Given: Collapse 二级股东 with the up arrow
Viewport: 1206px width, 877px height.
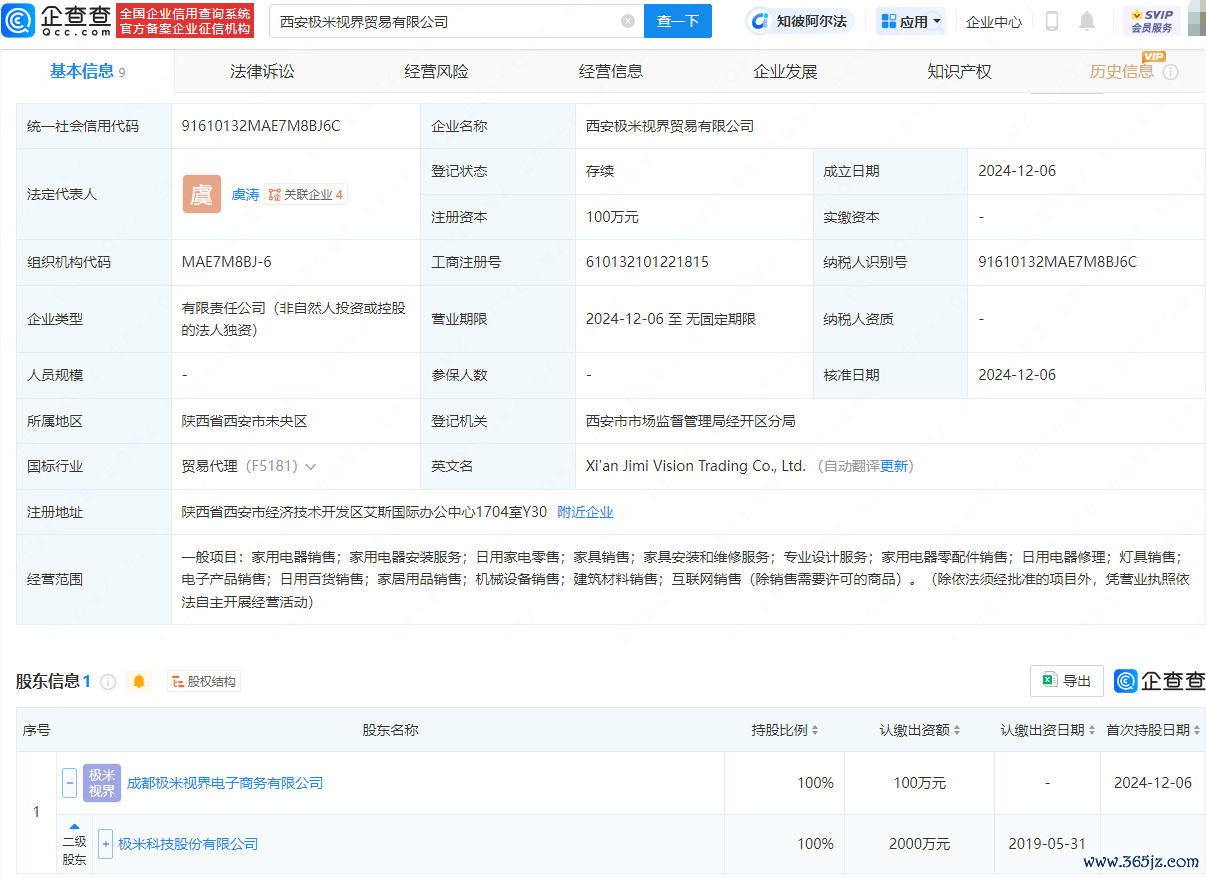Looking at the screenshot, I should pyautogui.click(x=74, y=826).
